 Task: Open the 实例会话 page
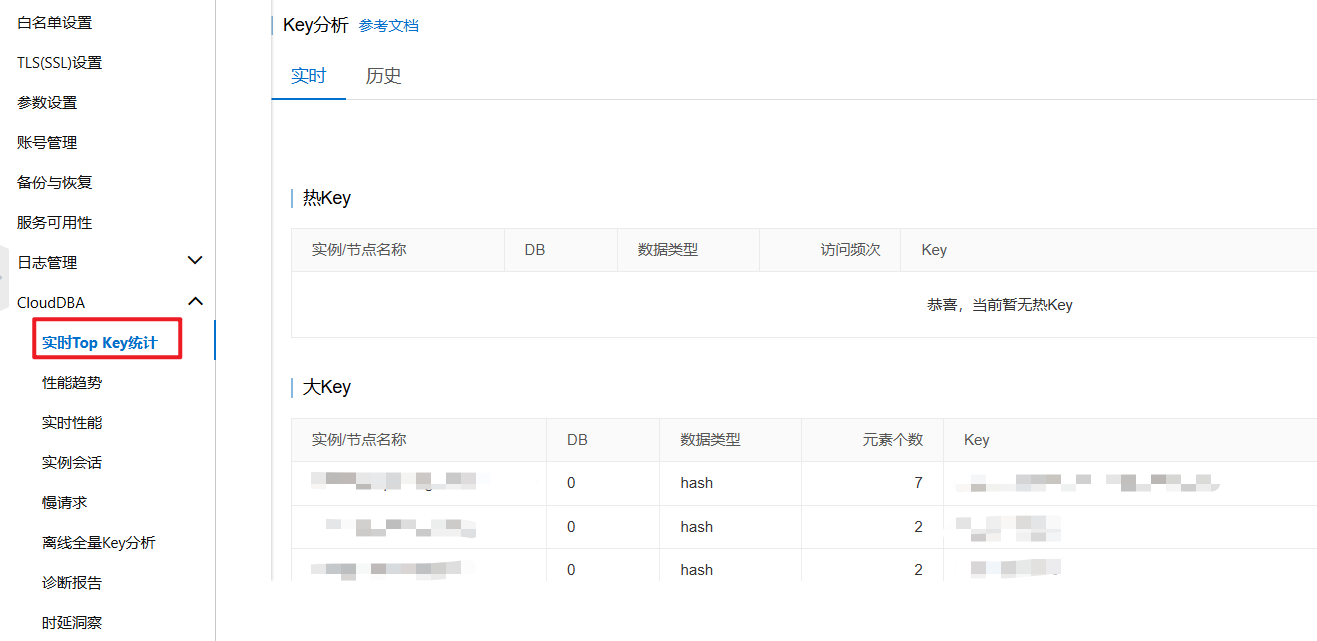tap(72, 462)
